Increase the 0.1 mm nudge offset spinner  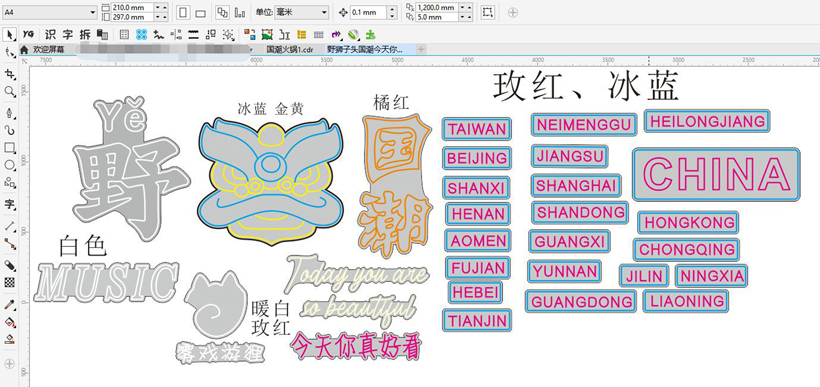click(393, 9)
